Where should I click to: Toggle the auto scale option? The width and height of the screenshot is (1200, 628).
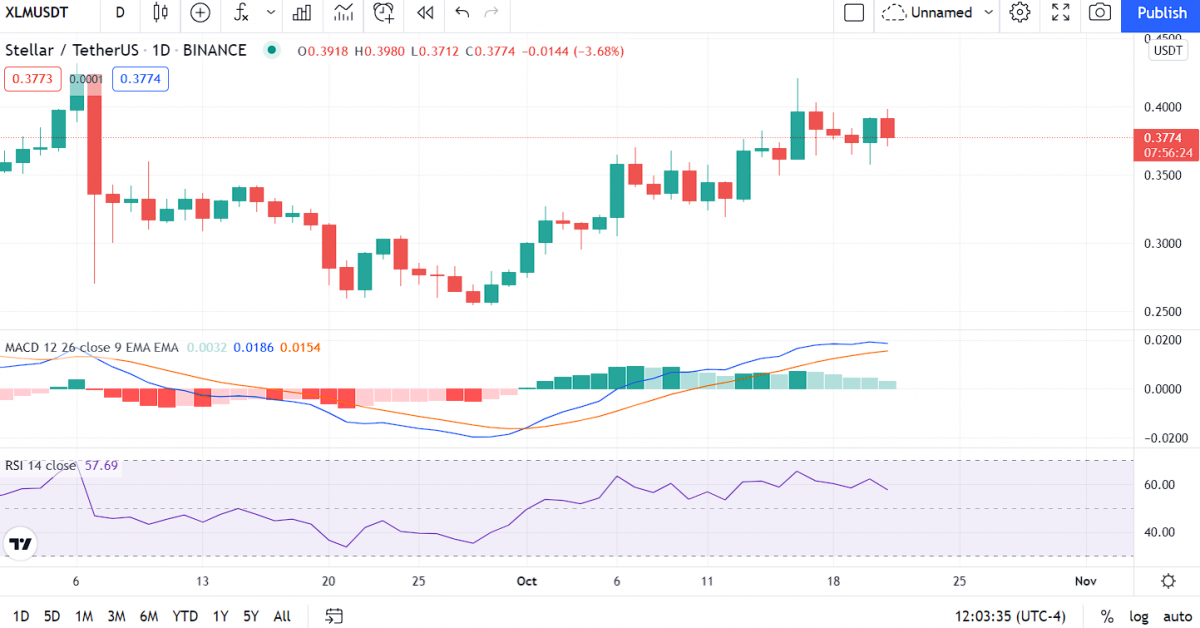1177,616
